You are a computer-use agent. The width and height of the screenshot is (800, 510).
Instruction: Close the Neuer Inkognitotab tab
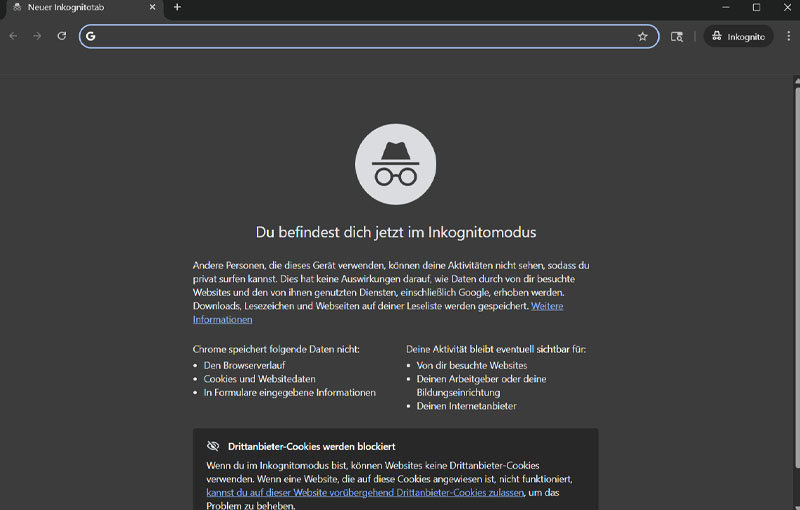(x=150, y=7)
